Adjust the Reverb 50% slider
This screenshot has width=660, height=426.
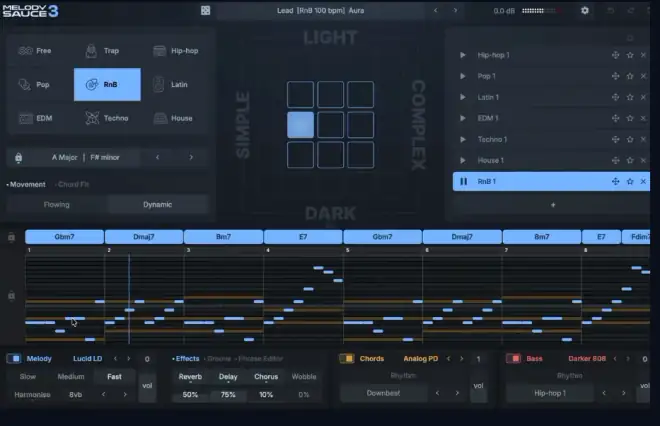pyautogui.click(x=190, y=395)
